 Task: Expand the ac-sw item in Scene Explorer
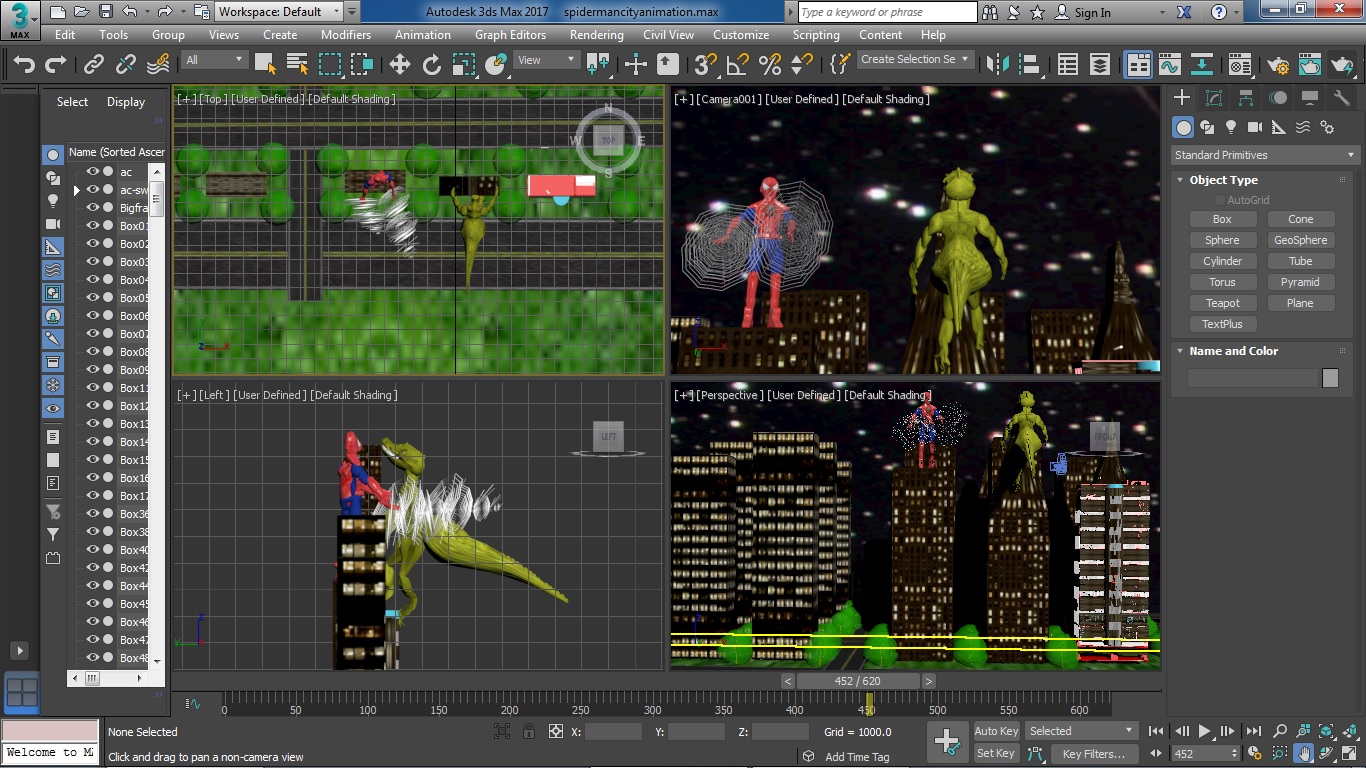pos(77,190)
